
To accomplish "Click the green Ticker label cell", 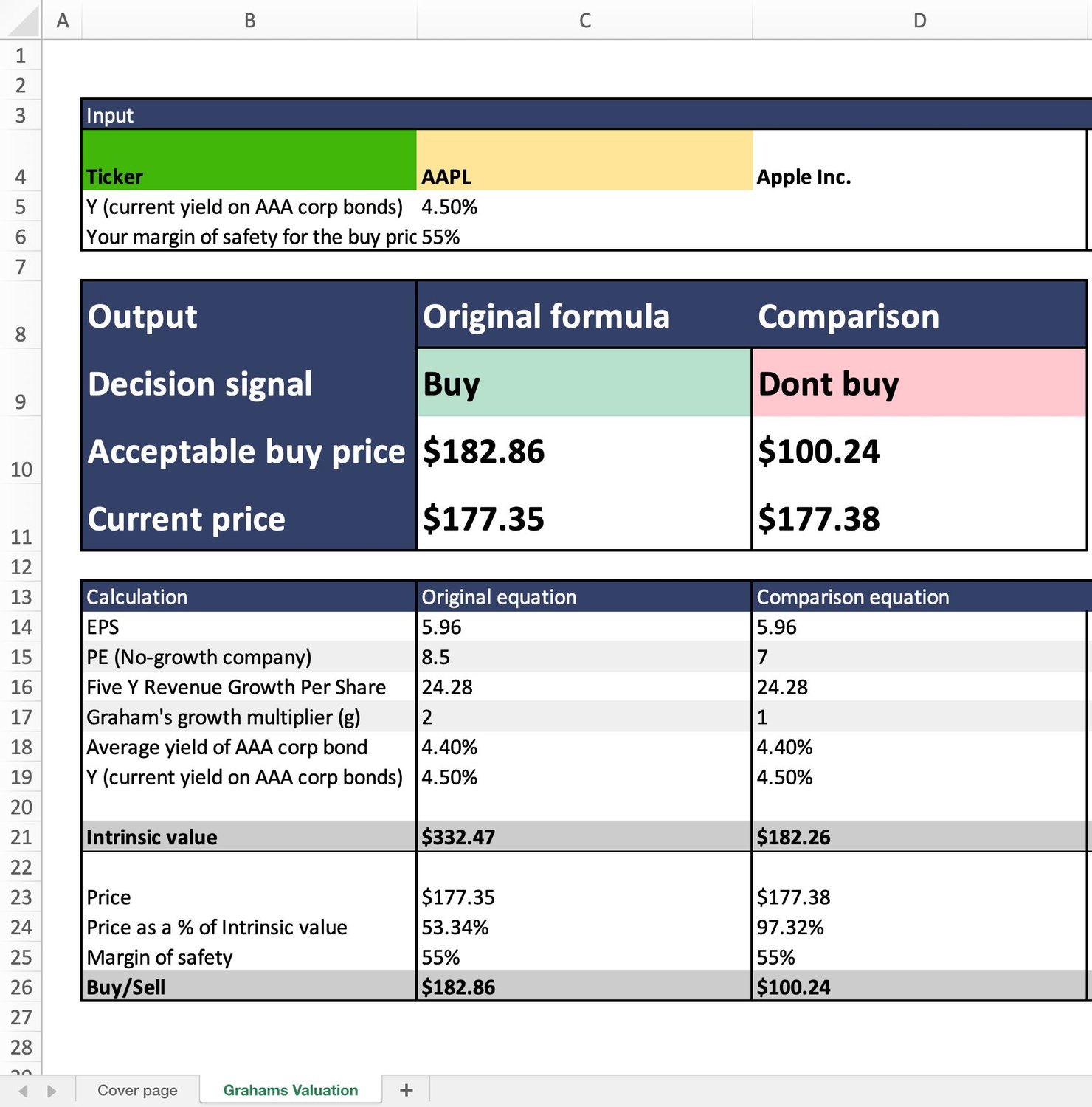I will pos(249,161).
